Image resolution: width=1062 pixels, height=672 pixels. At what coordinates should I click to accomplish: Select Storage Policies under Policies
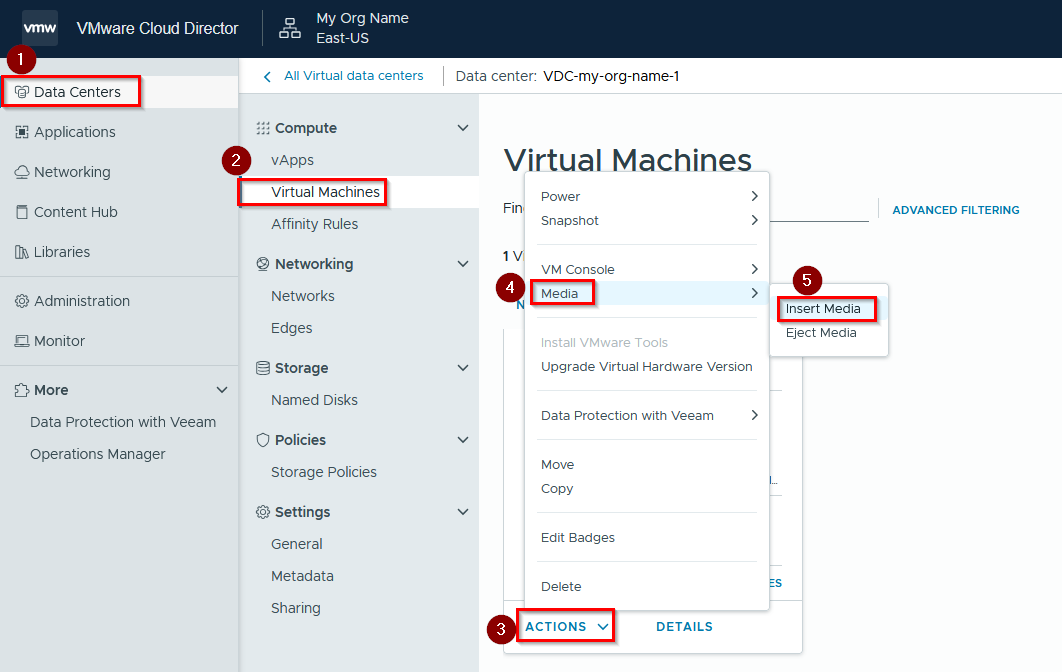click(x=324, y=472)
